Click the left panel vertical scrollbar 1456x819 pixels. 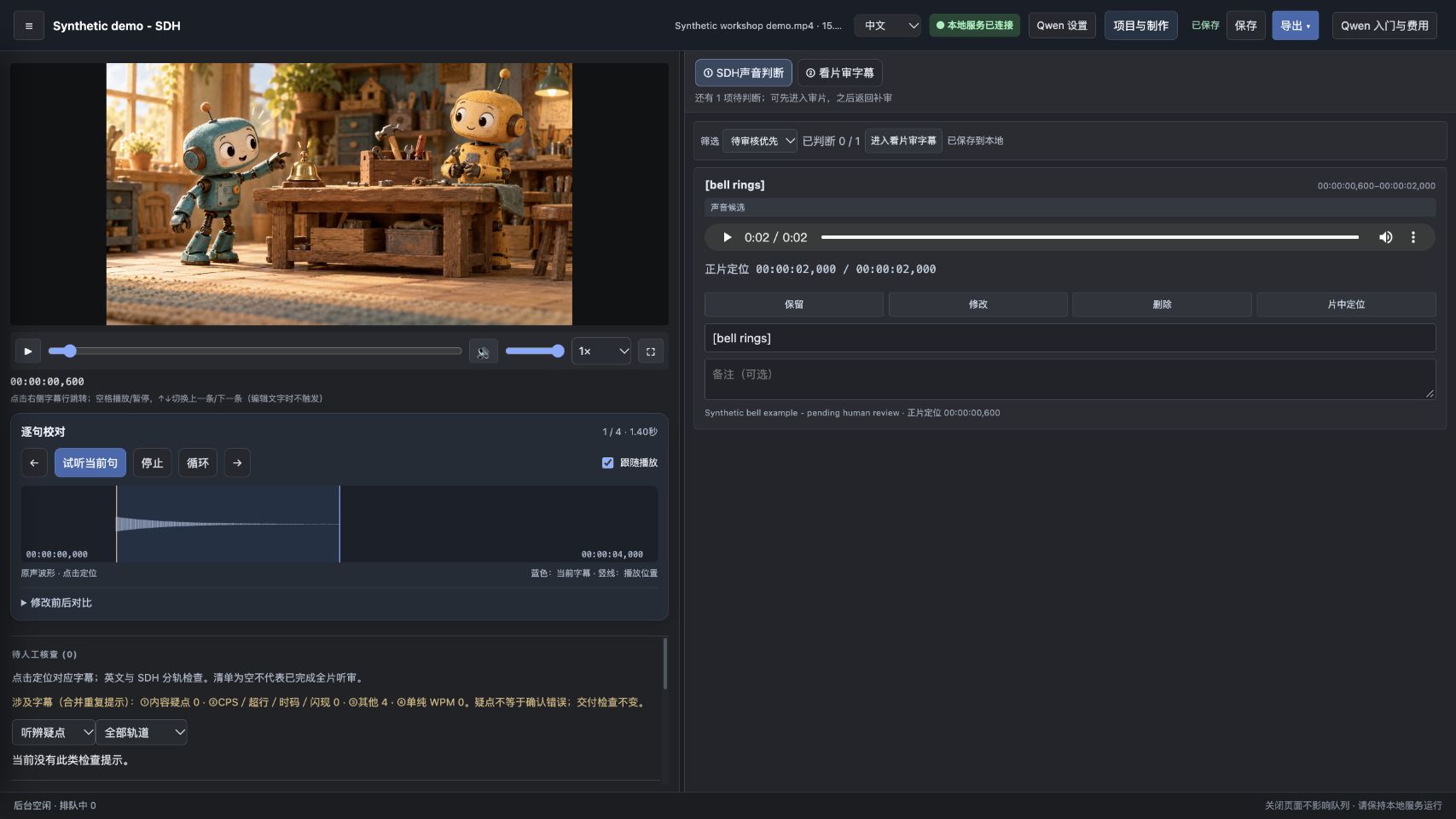(x=664, y=664)
